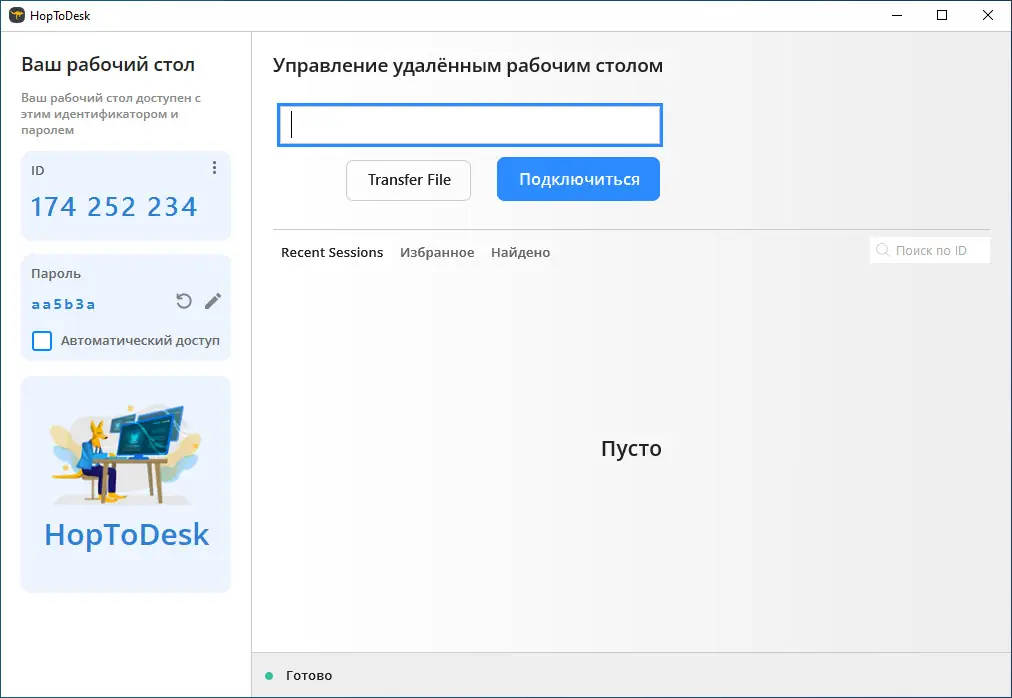Click the magnifier icon in search box
The width and height of the screenshot is (1012, 698).
coord(883,250)
